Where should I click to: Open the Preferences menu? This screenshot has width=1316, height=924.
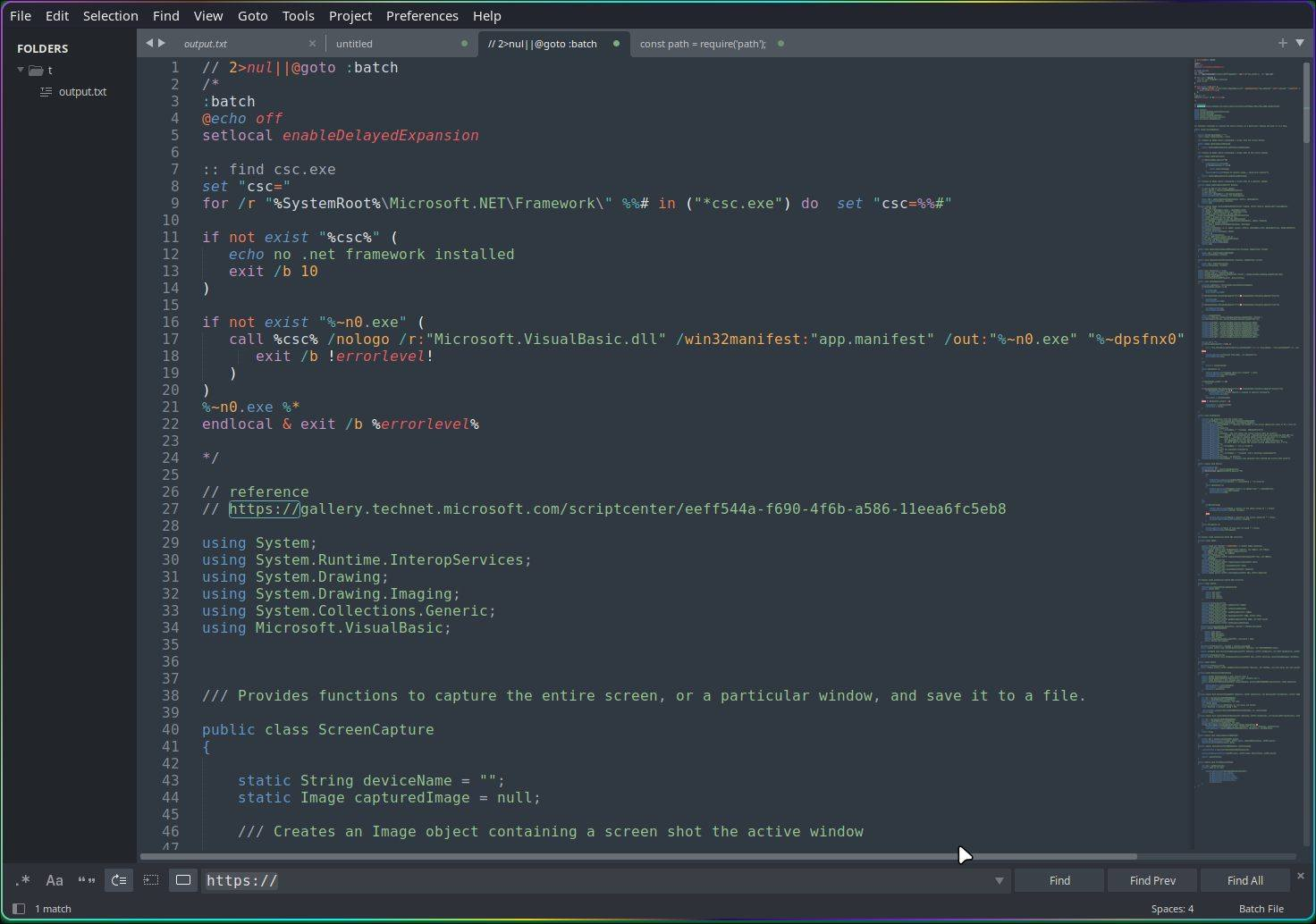coord(422,15)
